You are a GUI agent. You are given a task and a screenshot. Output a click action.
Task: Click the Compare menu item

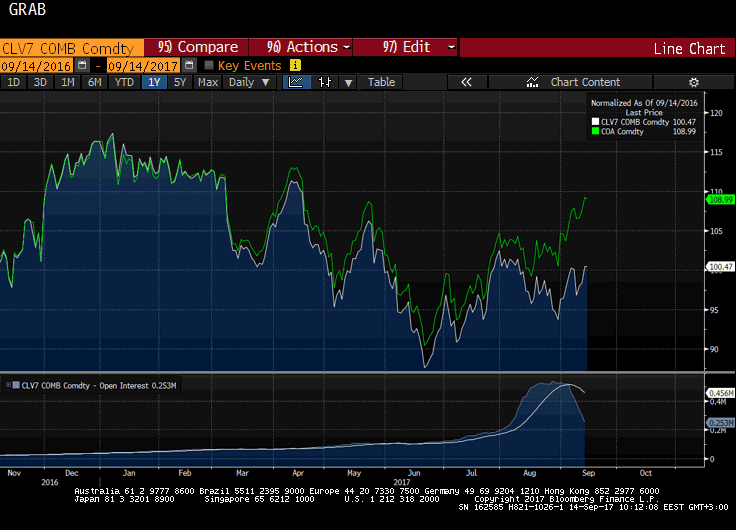pos(200,47)
